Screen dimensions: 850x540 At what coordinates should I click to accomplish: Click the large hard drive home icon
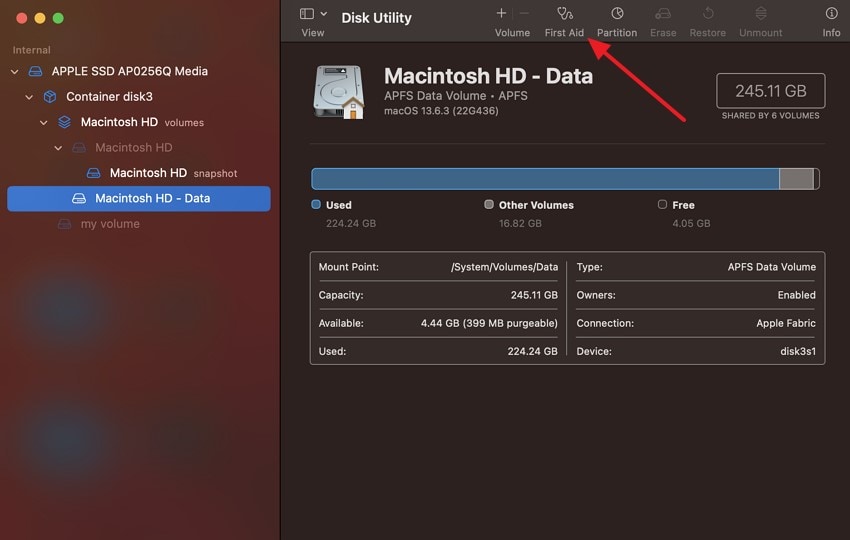(x=339, y=92)
